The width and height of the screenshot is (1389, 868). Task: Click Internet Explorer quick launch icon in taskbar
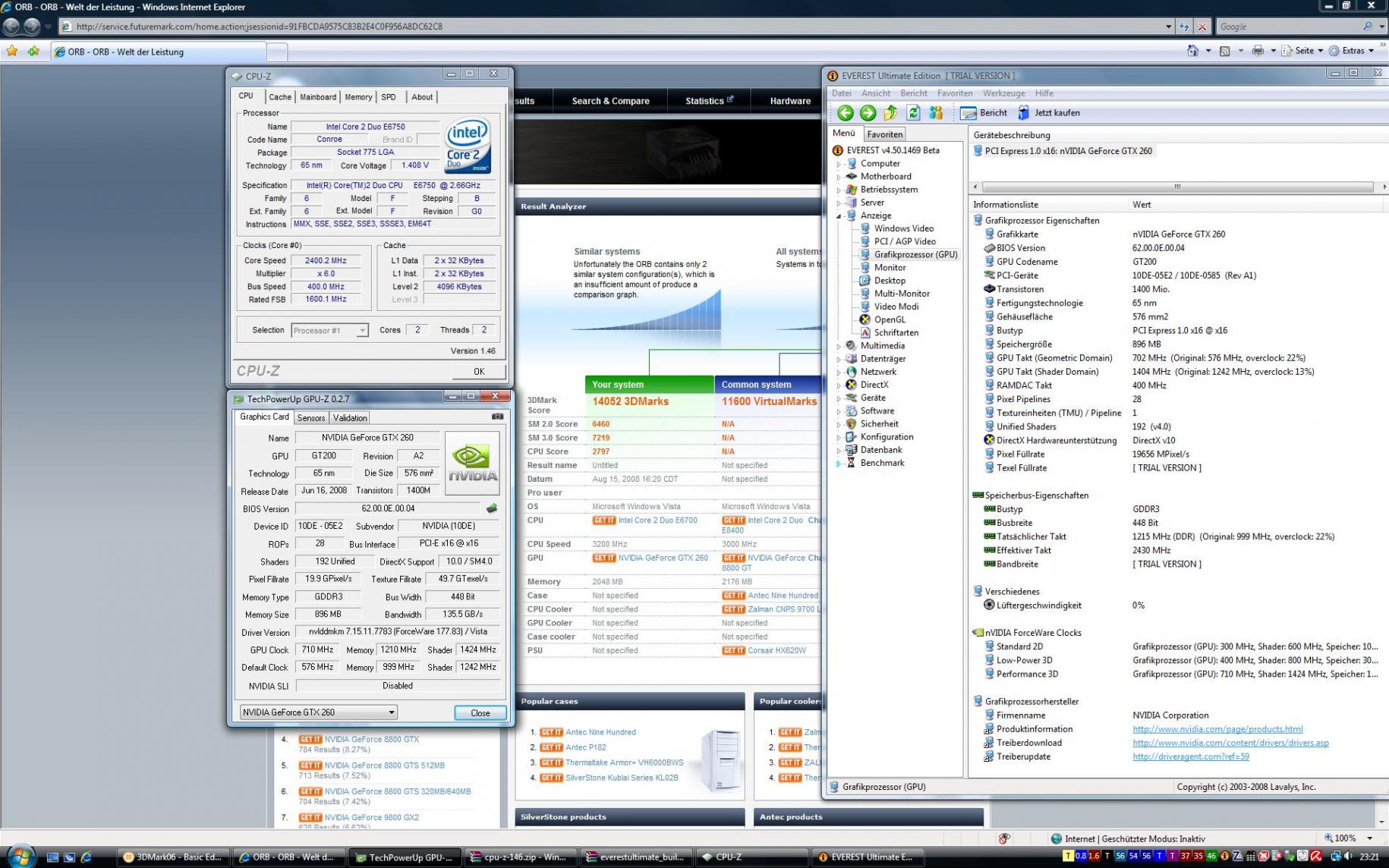click(x=86, y=857)
